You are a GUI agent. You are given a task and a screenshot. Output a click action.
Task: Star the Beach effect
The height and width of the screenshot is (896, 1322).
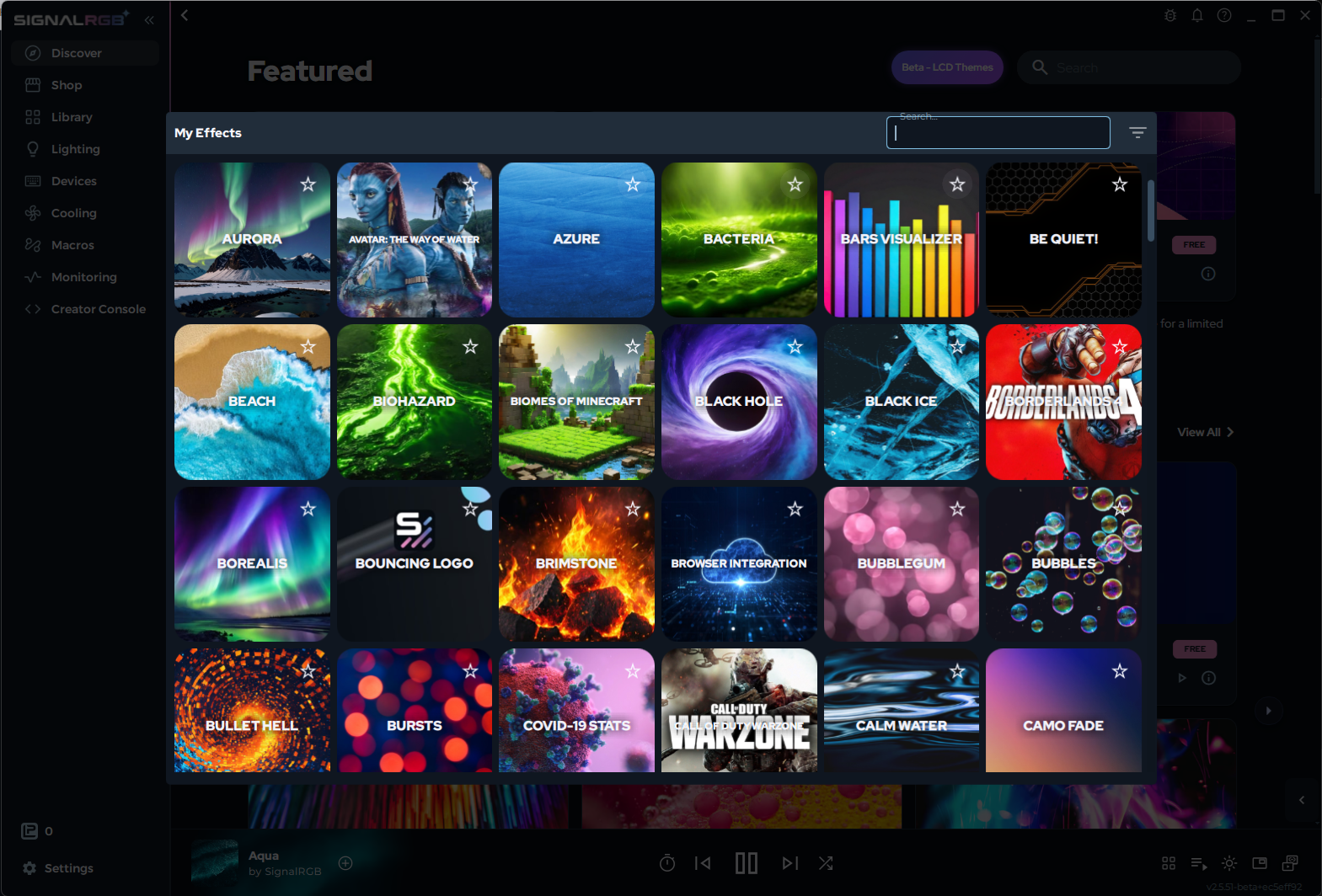click(x=308, y=347)
